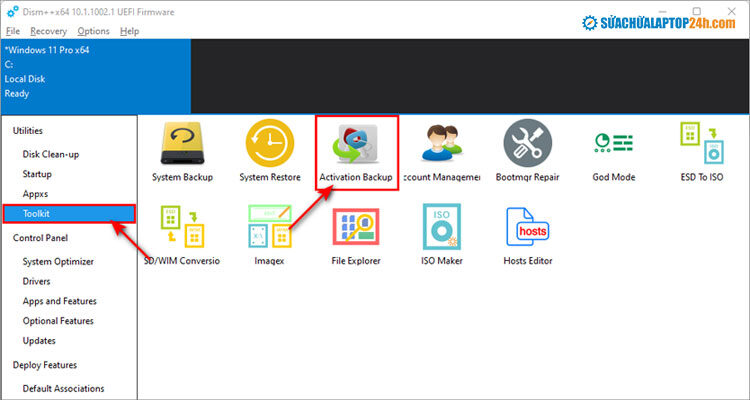Select the Windows 11 Pro x64 image tile
750x400 pixels.
[x=96, y=77]
